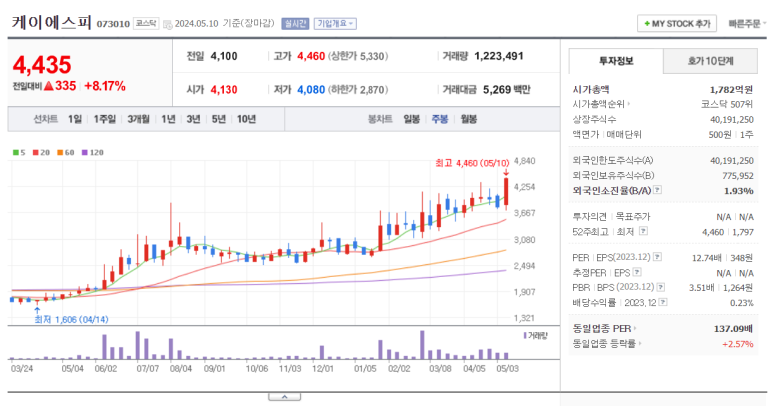Viewport: 773px width, 406px height.
Task: Click the 외국인소진율 value 1.93%
Action: click(738, 191)
